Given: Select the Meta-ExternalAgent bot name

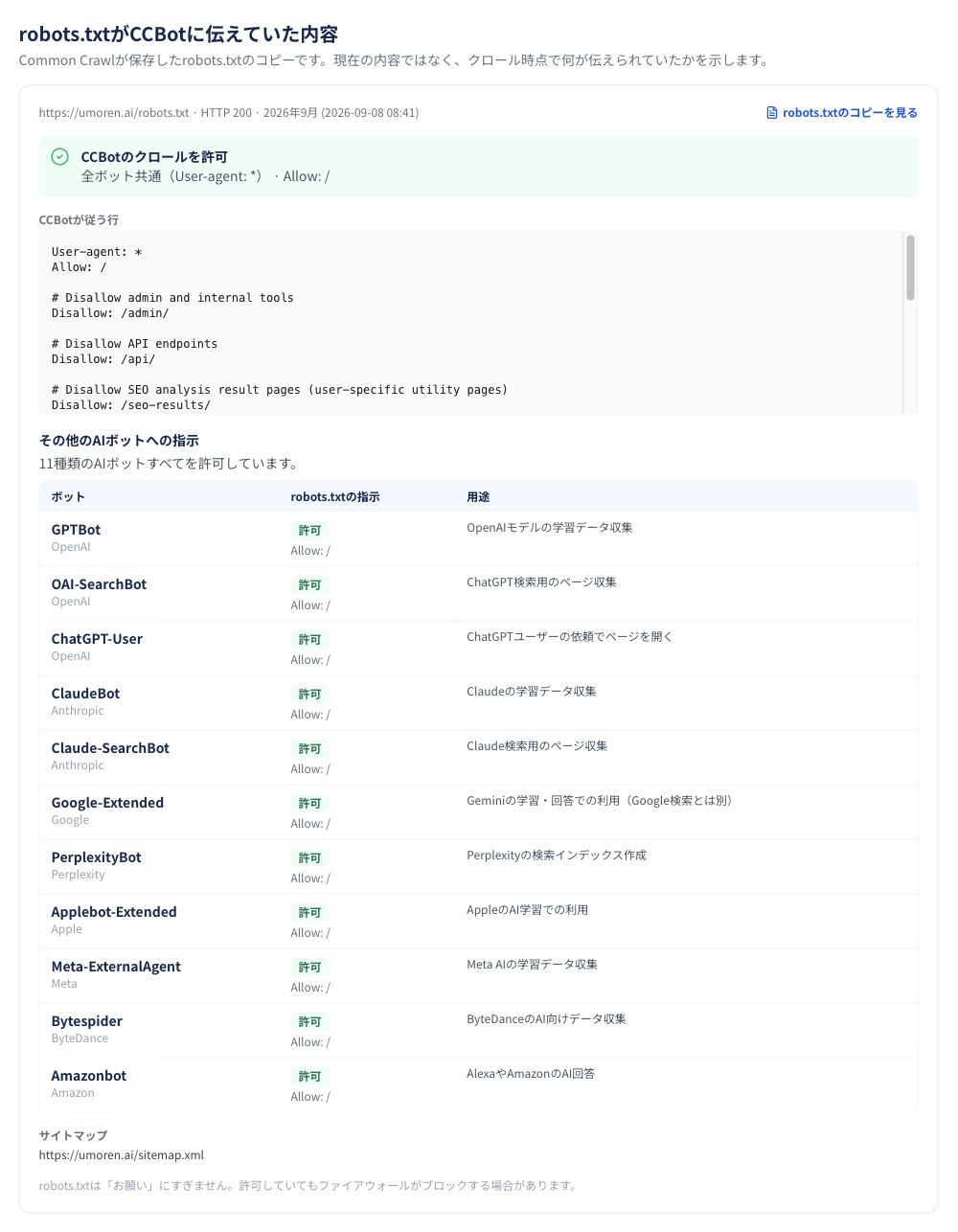Looking at the screenshot, I should point(116,967).
